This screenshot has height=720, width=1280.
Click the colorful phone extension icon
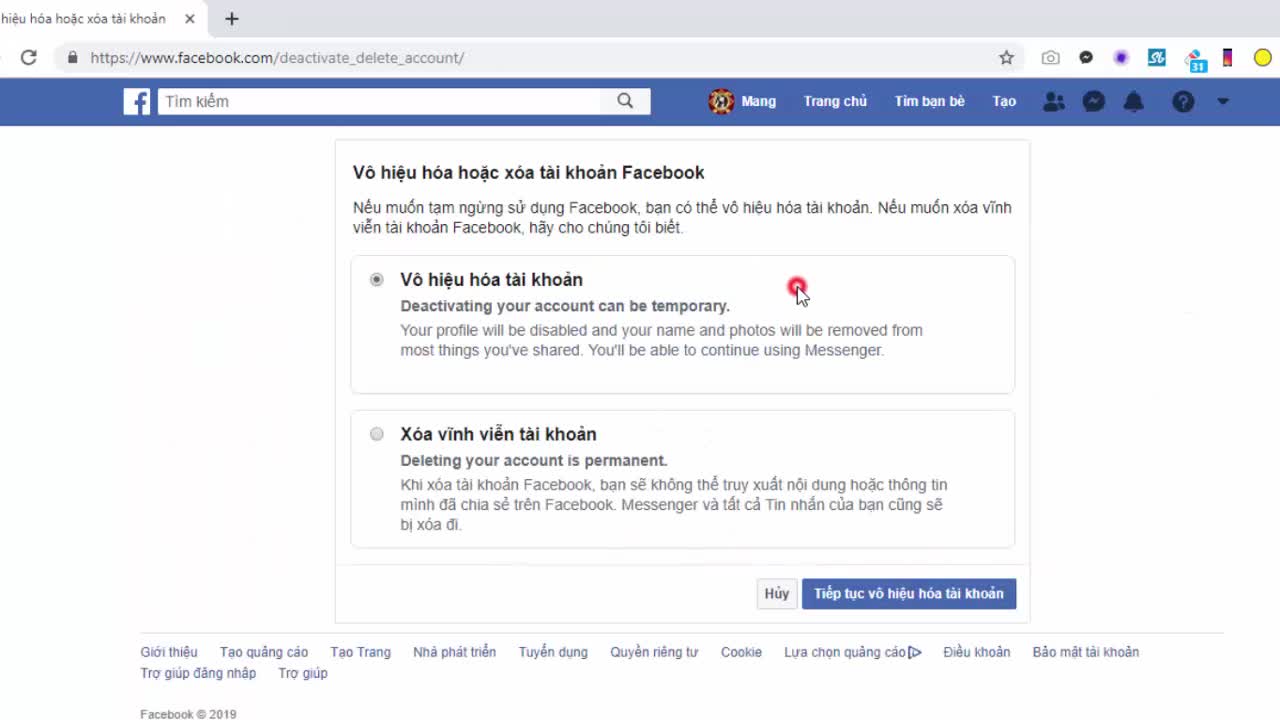[1227, 58]
